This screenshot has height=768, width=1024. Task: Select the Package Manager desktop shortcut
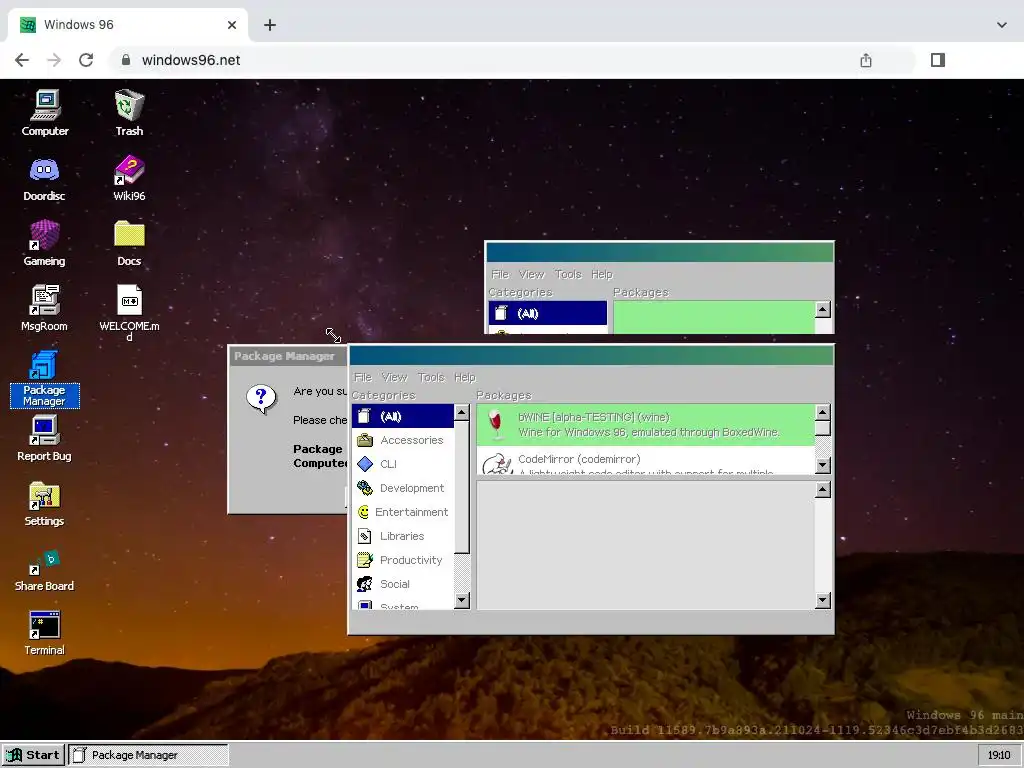44,379
